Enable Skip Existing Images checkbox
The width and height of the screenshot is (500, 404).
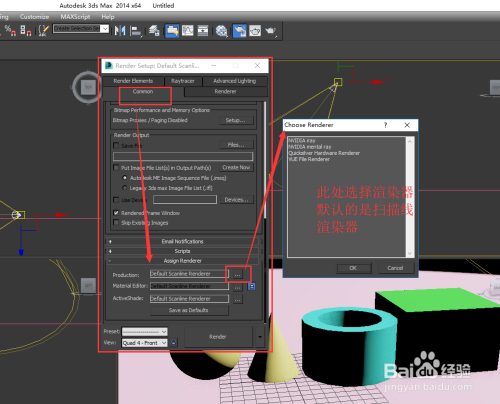point(116,222)
